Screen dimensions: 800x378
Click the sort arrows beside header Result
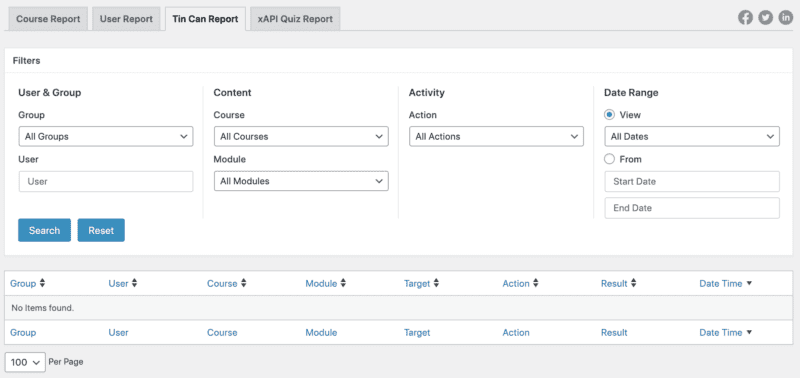pyautogui.click(x=634, y=283)
